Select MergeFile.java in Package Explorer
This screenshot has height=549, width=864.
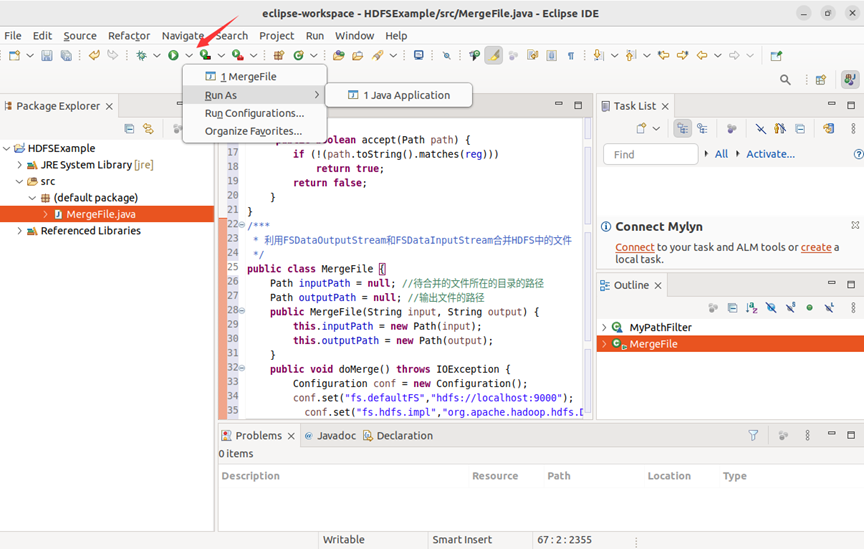pyautogui.click(x=107, y=214)
